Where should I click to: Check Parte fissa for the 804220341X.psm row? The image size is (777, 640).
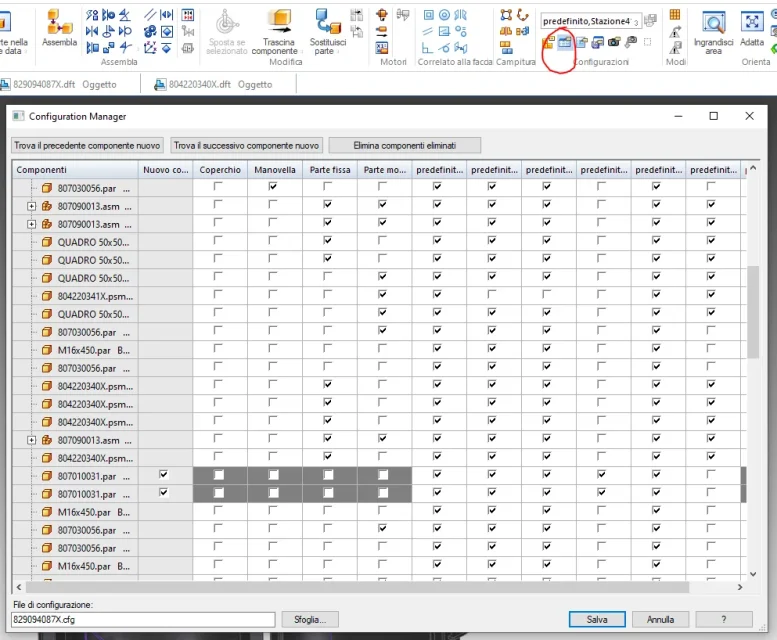[x=328, y=294]
